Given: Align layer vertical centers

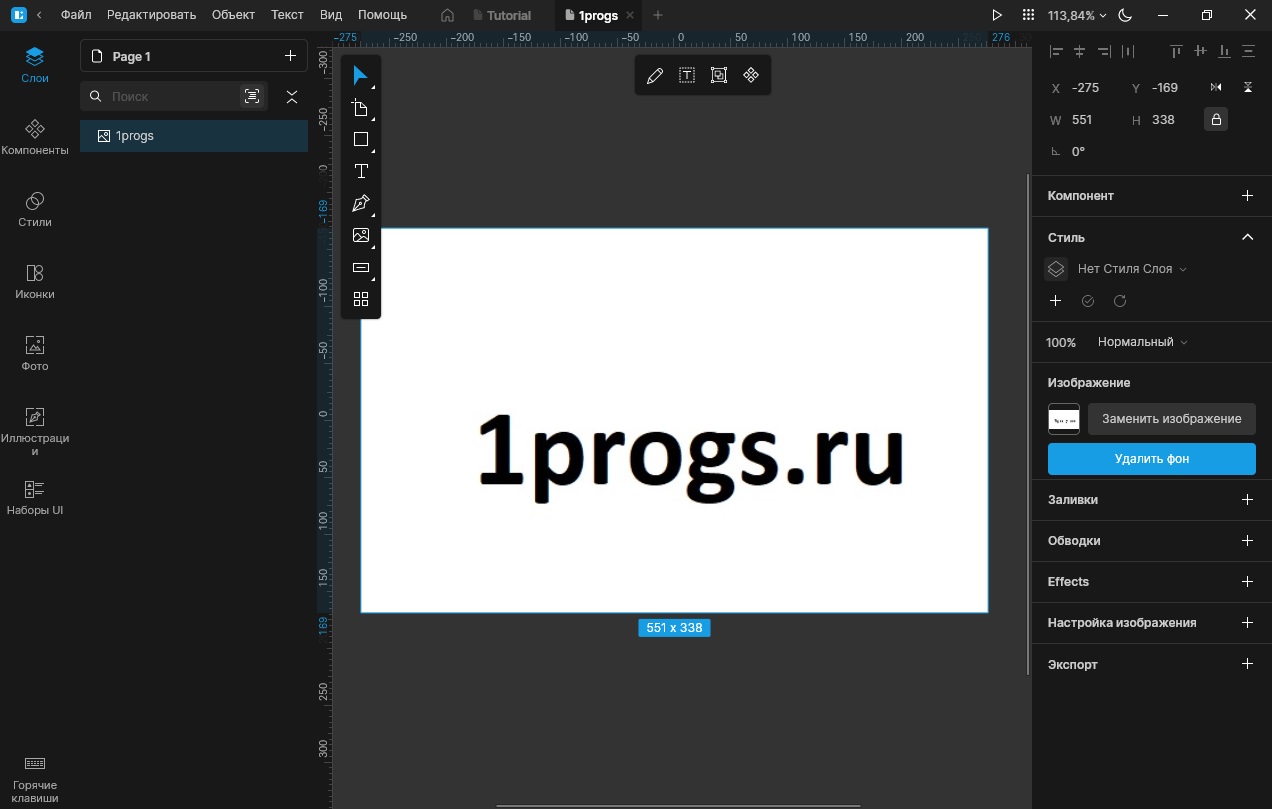Looking at the screenshot, I should tap(1200, 52).
